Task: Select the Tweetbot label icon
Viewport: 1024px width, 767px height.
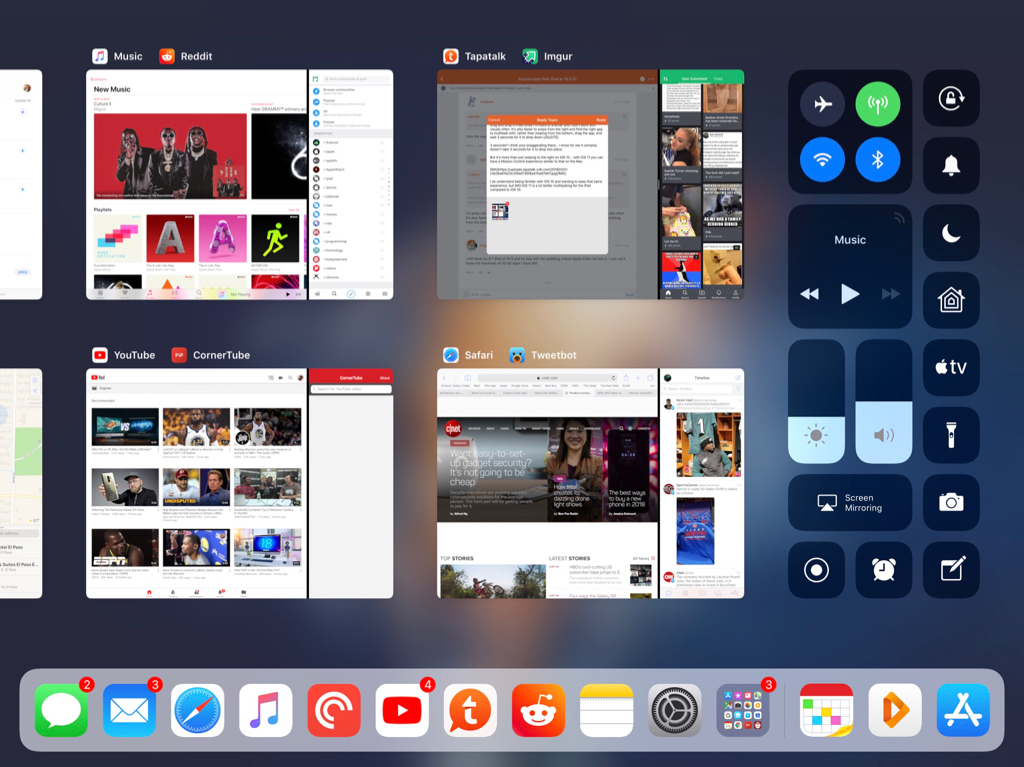Action: (517, 355)
